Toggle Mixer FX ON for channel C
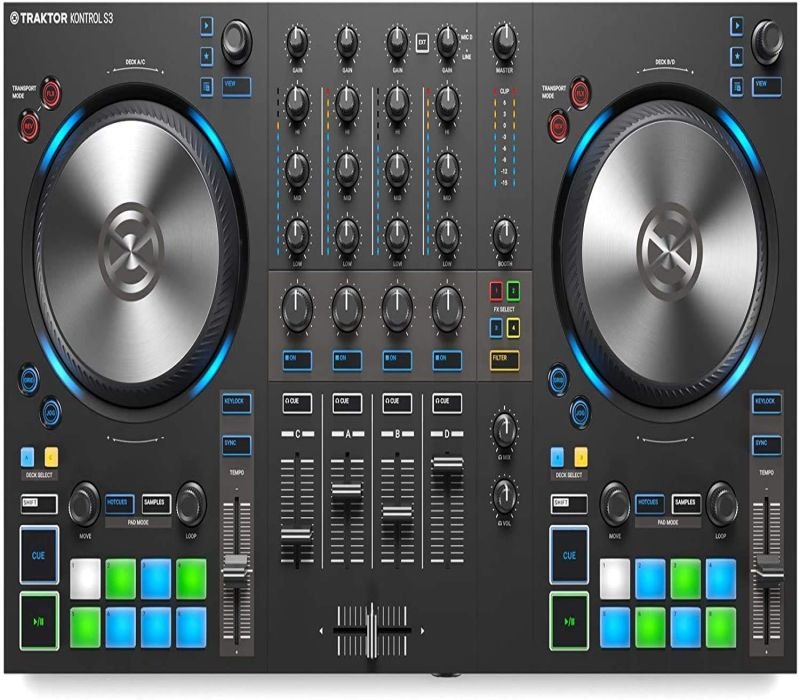800x700 pixels. tap(297, 360)
